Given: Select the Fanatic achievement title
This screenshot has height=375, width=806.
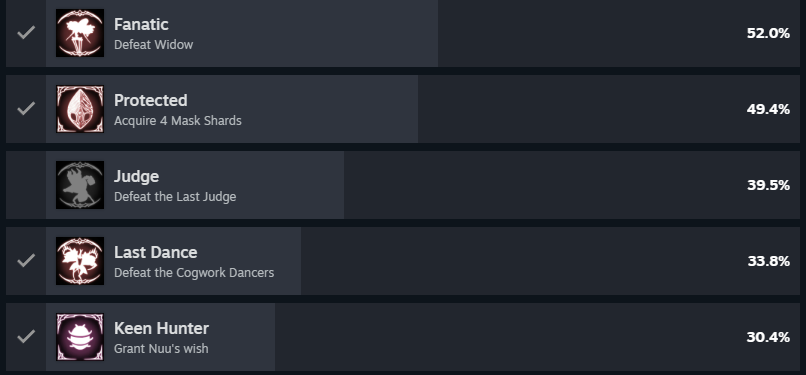Looking at the screenshot, I should pyautogui.click(x=141, y=24).
